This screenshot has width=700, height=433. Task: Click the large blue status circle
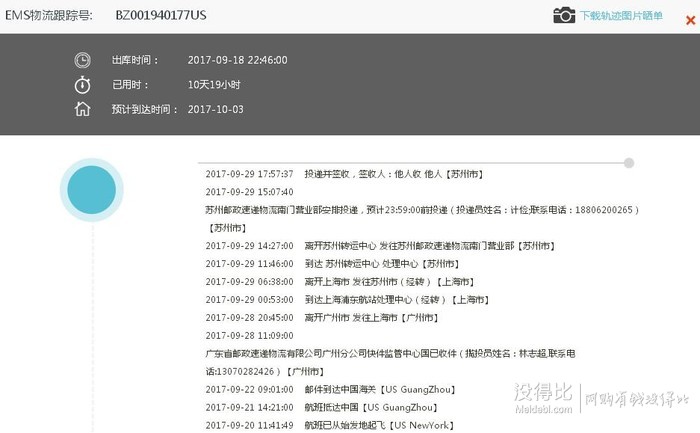point(92,190)
